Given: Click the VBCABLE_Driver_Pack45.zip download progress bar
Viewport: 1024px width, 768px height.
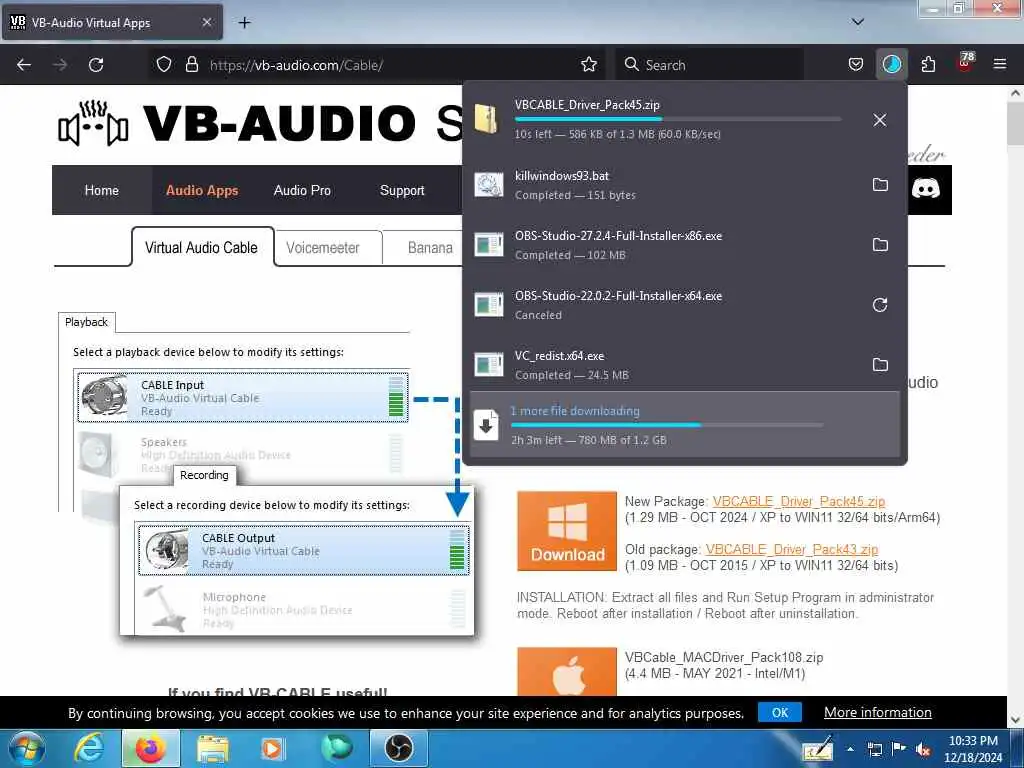Looking at the screenshot, I should (677, 119).
